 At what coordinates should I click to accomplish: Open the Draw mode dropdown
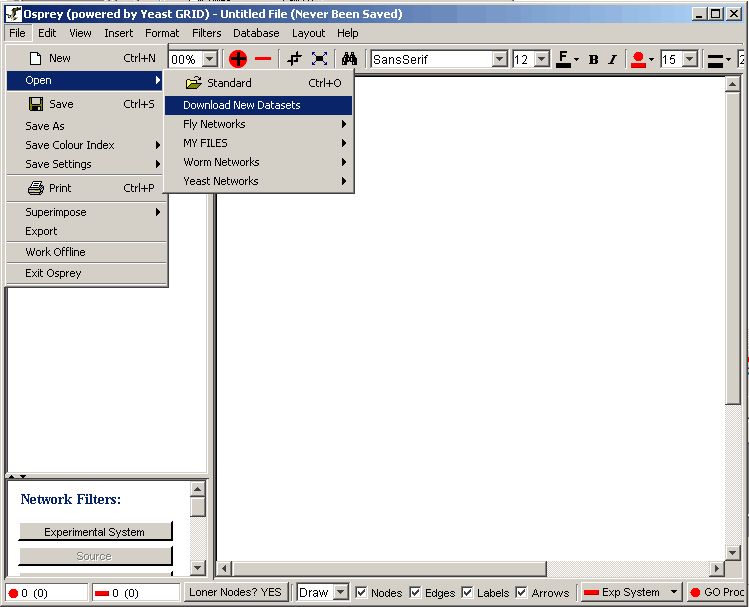[340, 593]
